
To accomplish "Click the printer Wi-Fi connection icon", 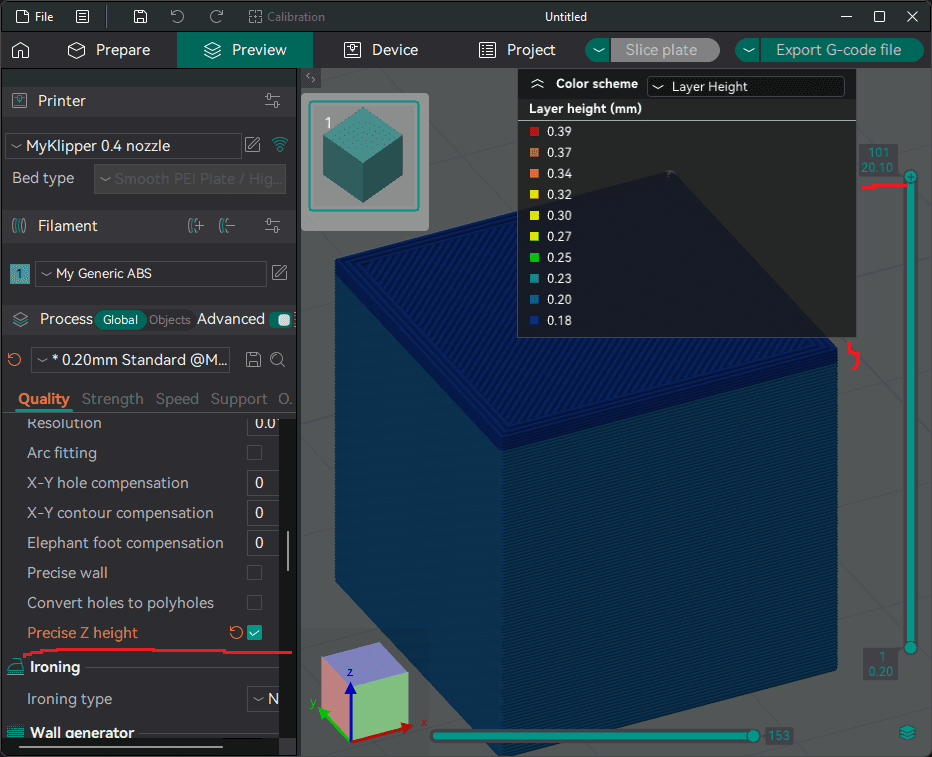I will click(279, 144).
